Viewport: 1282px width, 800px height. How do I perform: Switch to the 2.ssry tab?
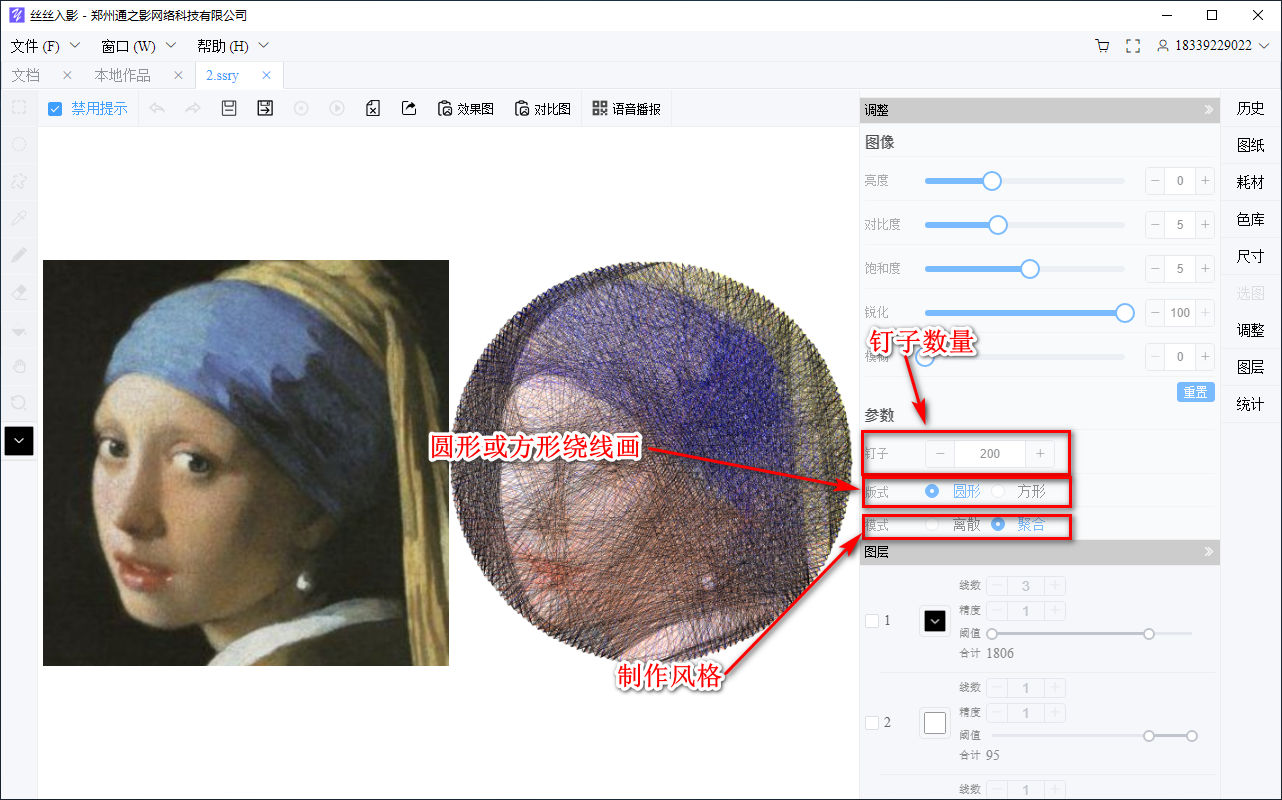click(220, 74)
